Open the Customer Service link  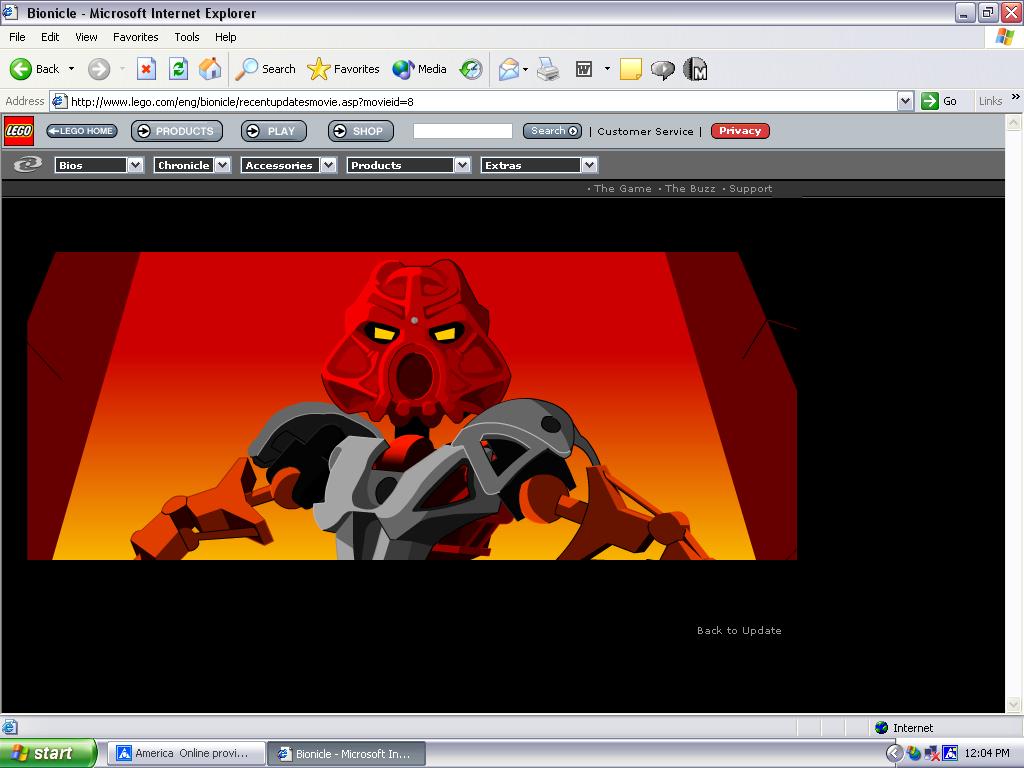tap(645, 131)
